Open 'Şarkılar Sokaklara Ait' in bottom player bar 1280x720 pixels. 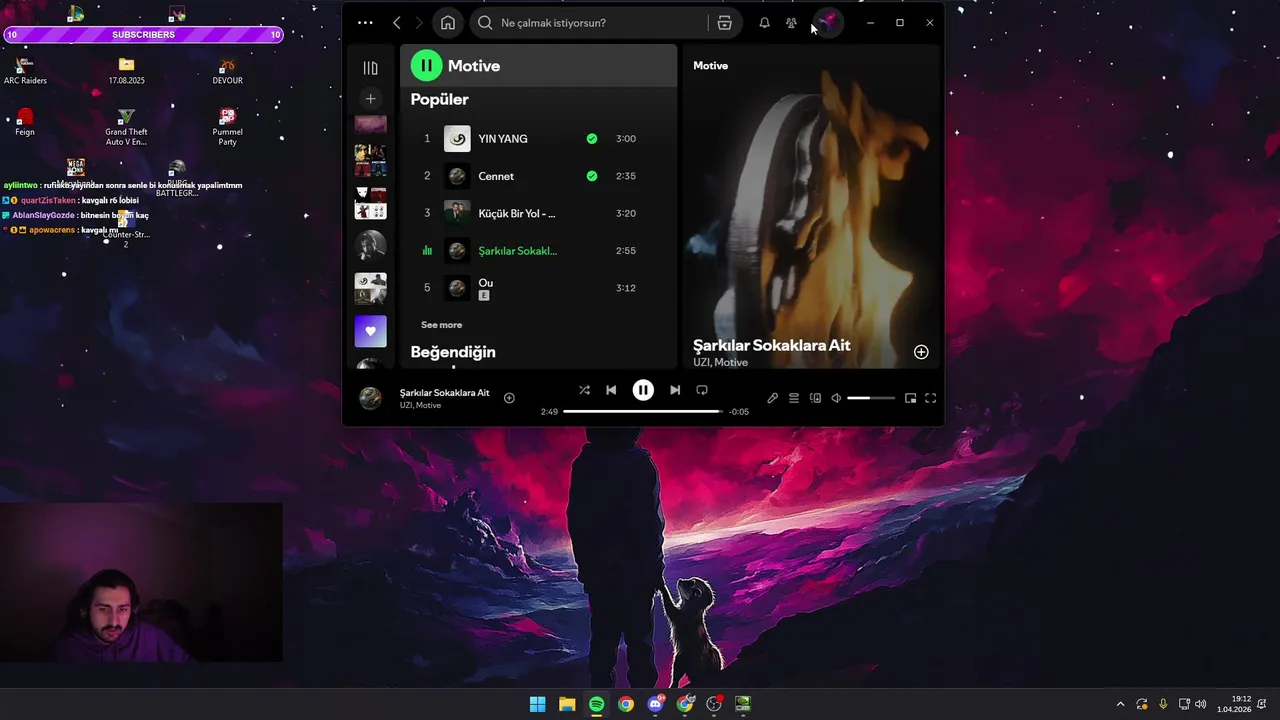pos(444,393)
